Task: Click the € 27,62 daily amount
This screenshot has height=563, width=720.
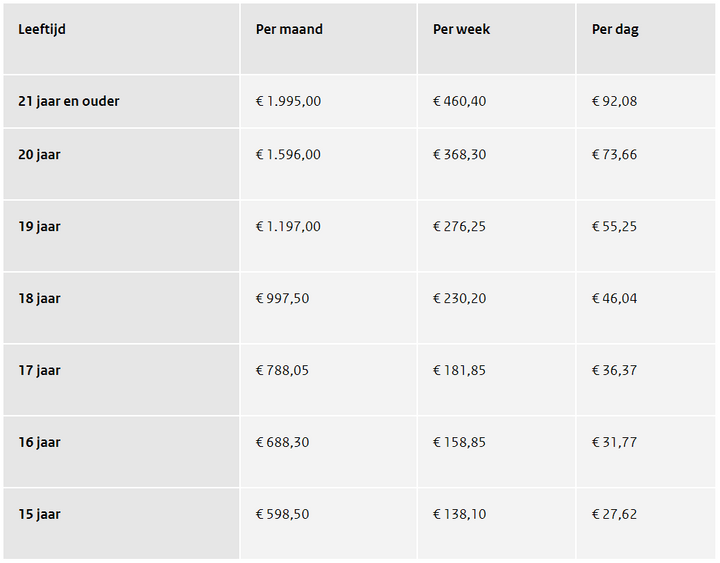Action: pos(614,514)
